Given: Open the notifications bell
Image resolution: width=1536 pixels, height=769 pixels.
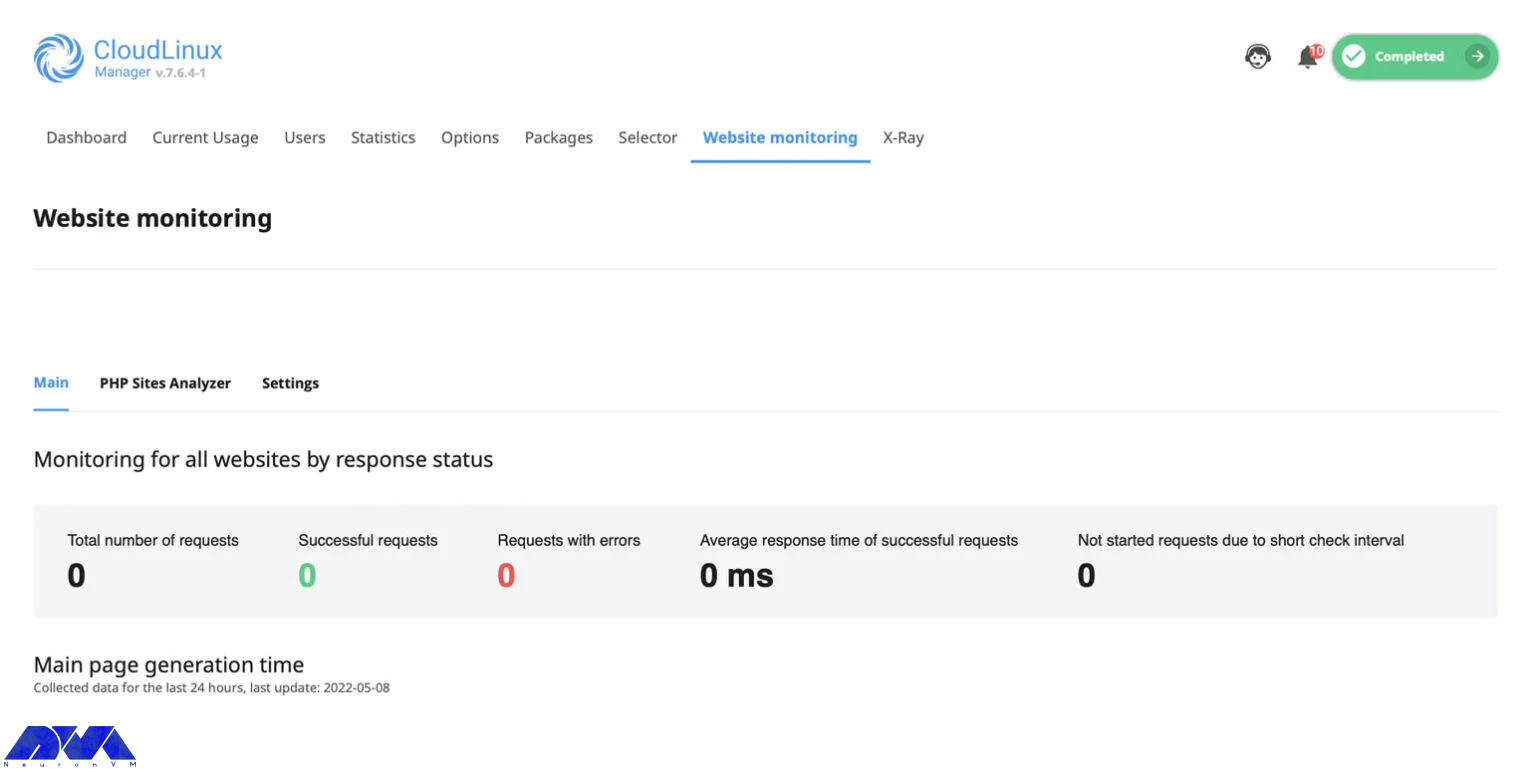Looking at the screenshot, I should [1308, 57].
